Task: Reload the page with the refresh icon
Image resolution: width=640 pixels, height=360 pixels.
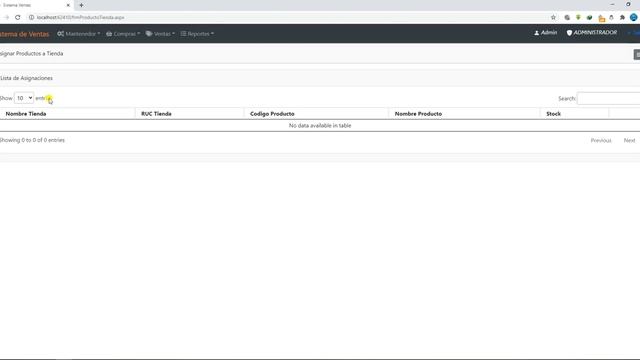Action: (x=18, y=18)
